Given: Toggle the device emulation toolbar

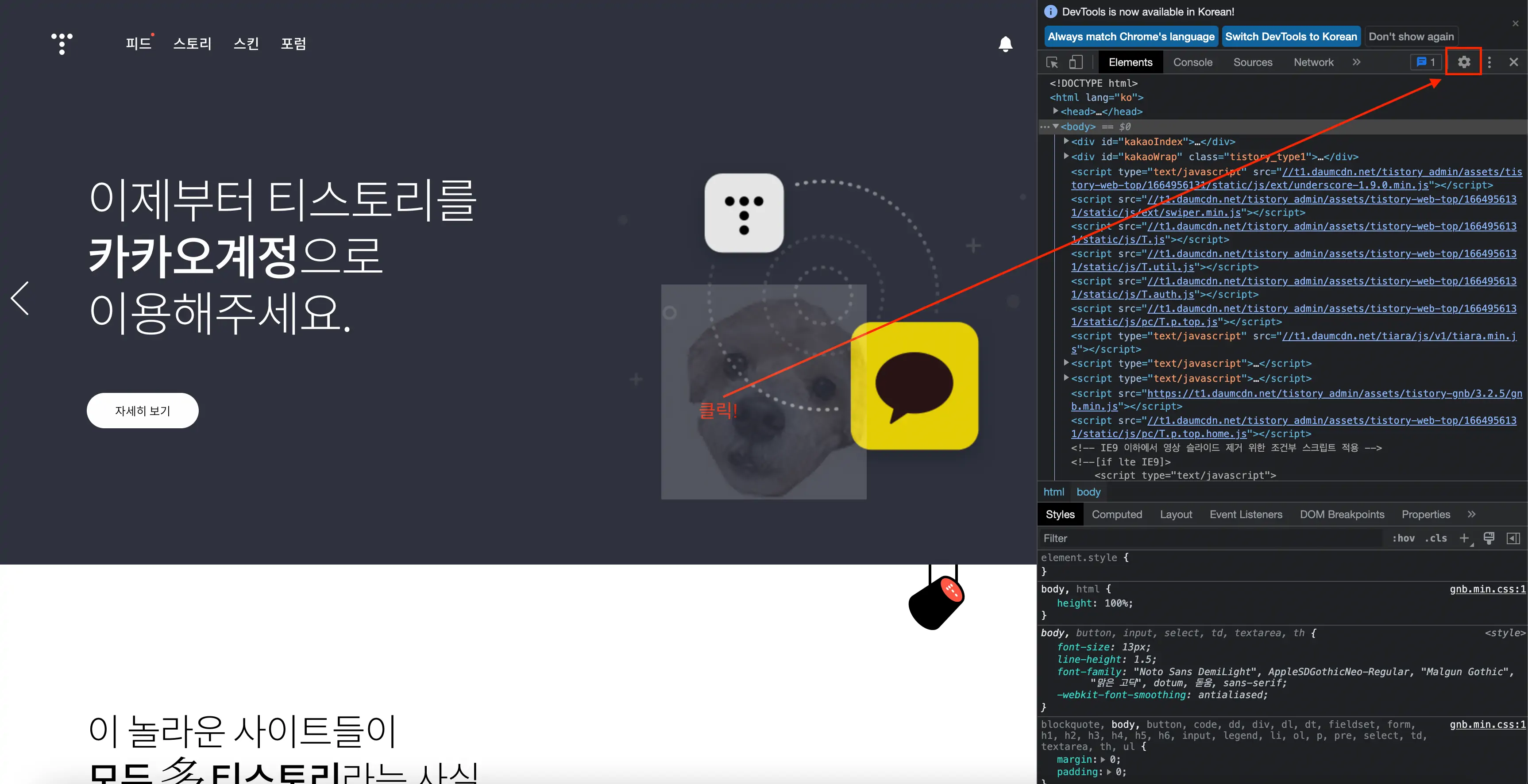Looking at the screenshot, I should coord(1077,61).
